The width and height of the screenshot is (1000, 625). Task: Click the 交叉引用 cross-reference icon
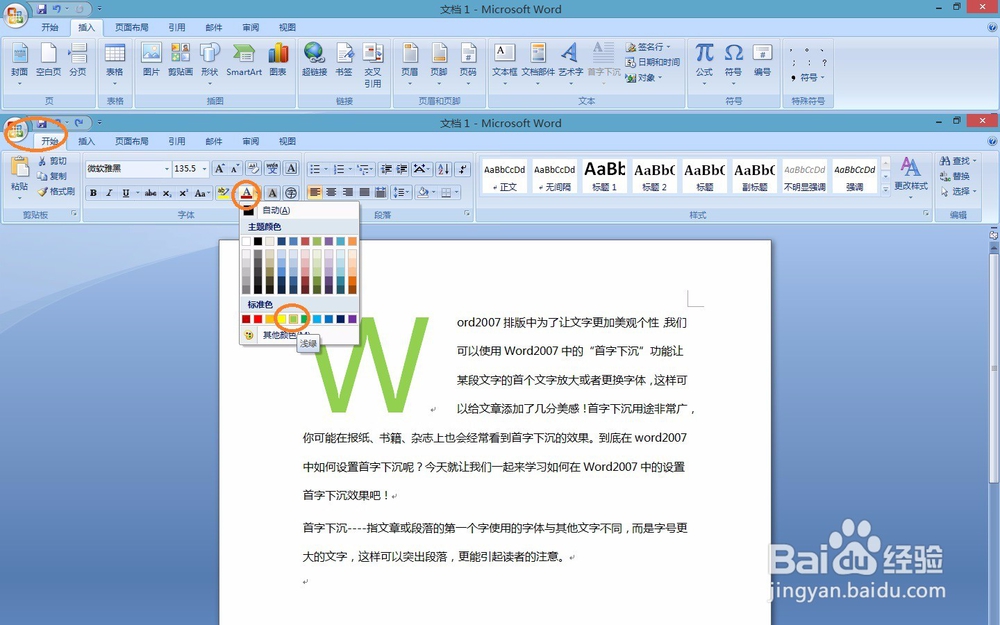pyautogui.click(x=373, y=65)
